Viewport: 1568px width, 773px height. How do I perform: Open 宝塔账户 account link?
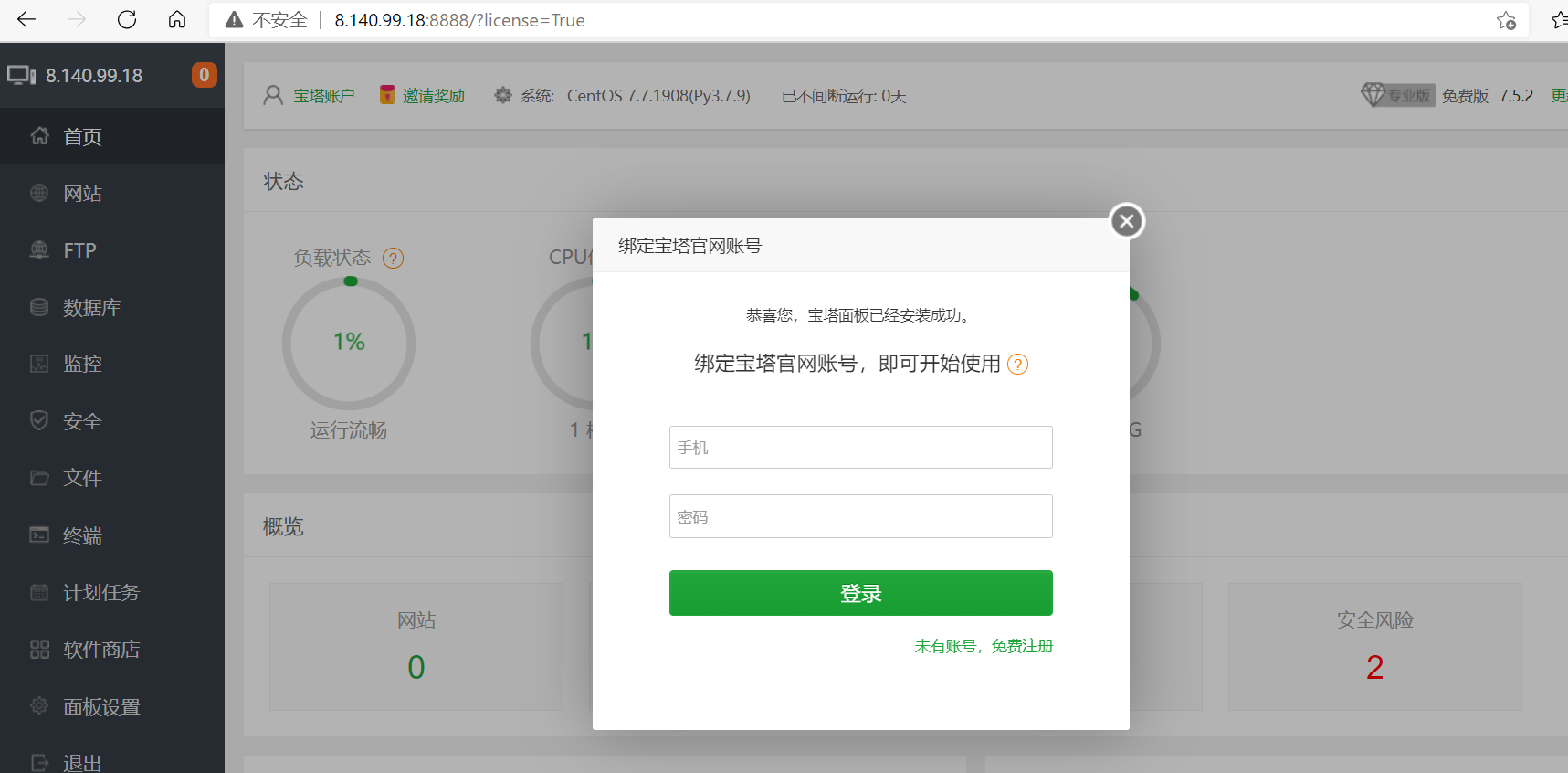point(323,96)
